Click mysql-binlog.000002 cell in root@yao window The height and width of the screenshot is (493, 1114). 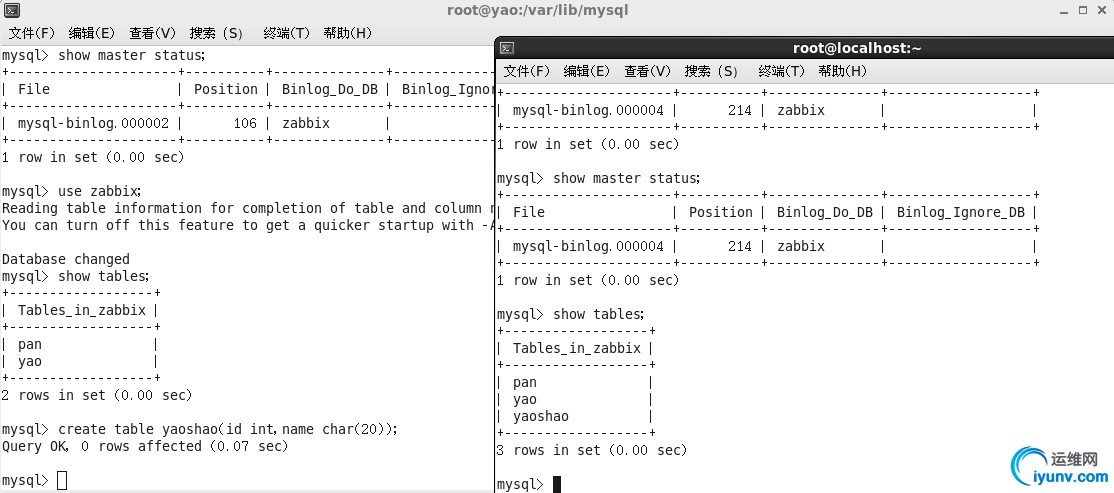click(x=94, y=123)
